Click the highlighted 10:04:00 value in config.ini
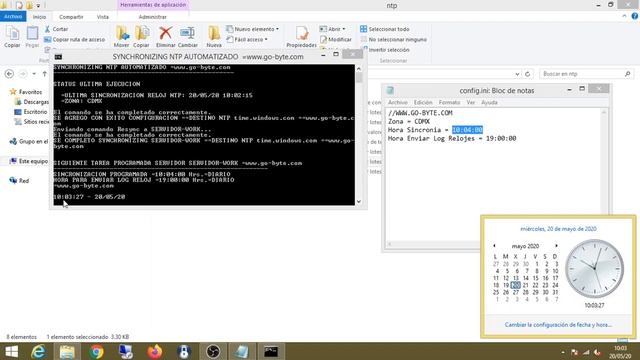 pos(467,130)
